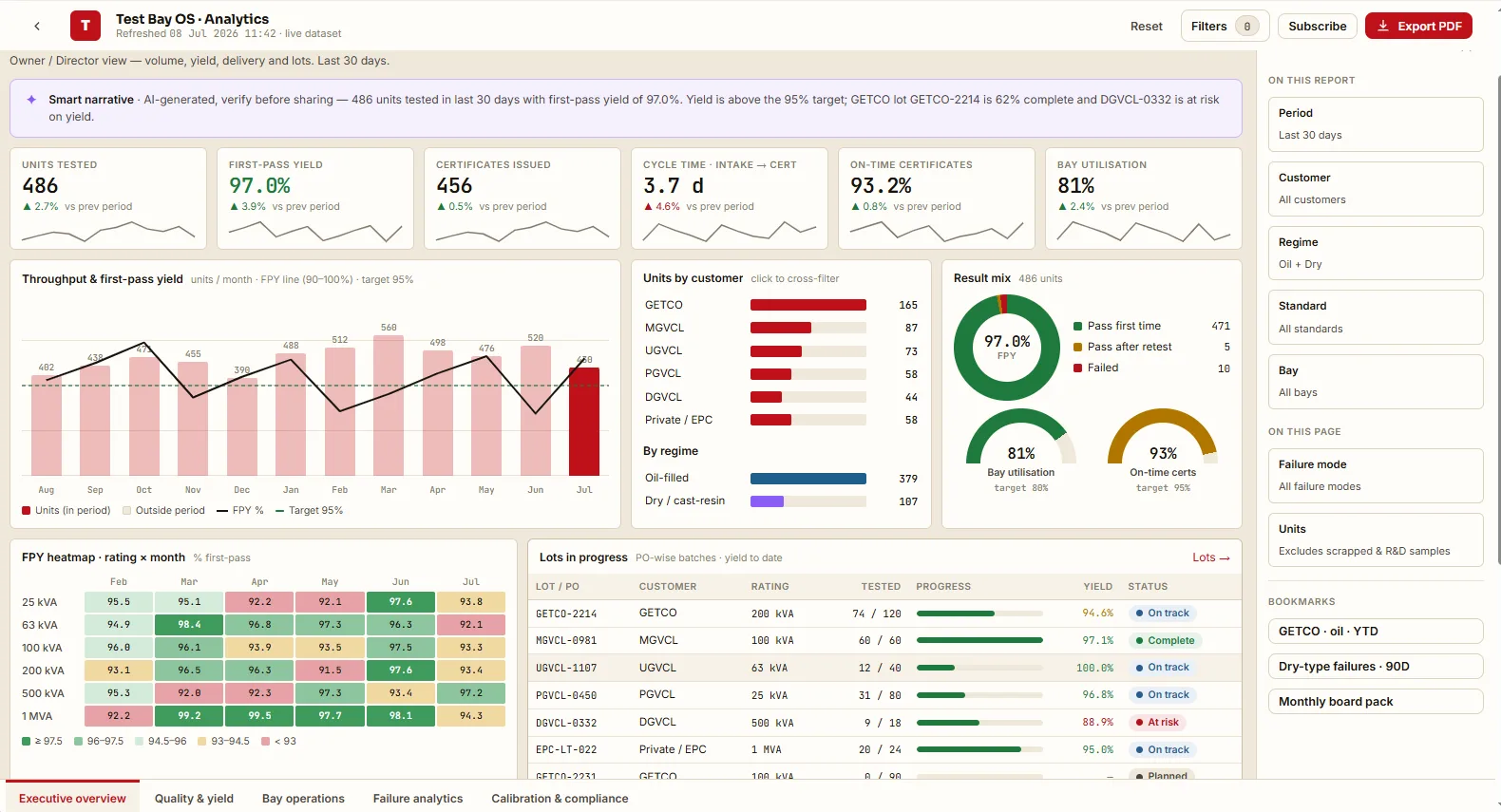Open the Period filter card
1501x812 pixels.
[x=1376, y=124]
